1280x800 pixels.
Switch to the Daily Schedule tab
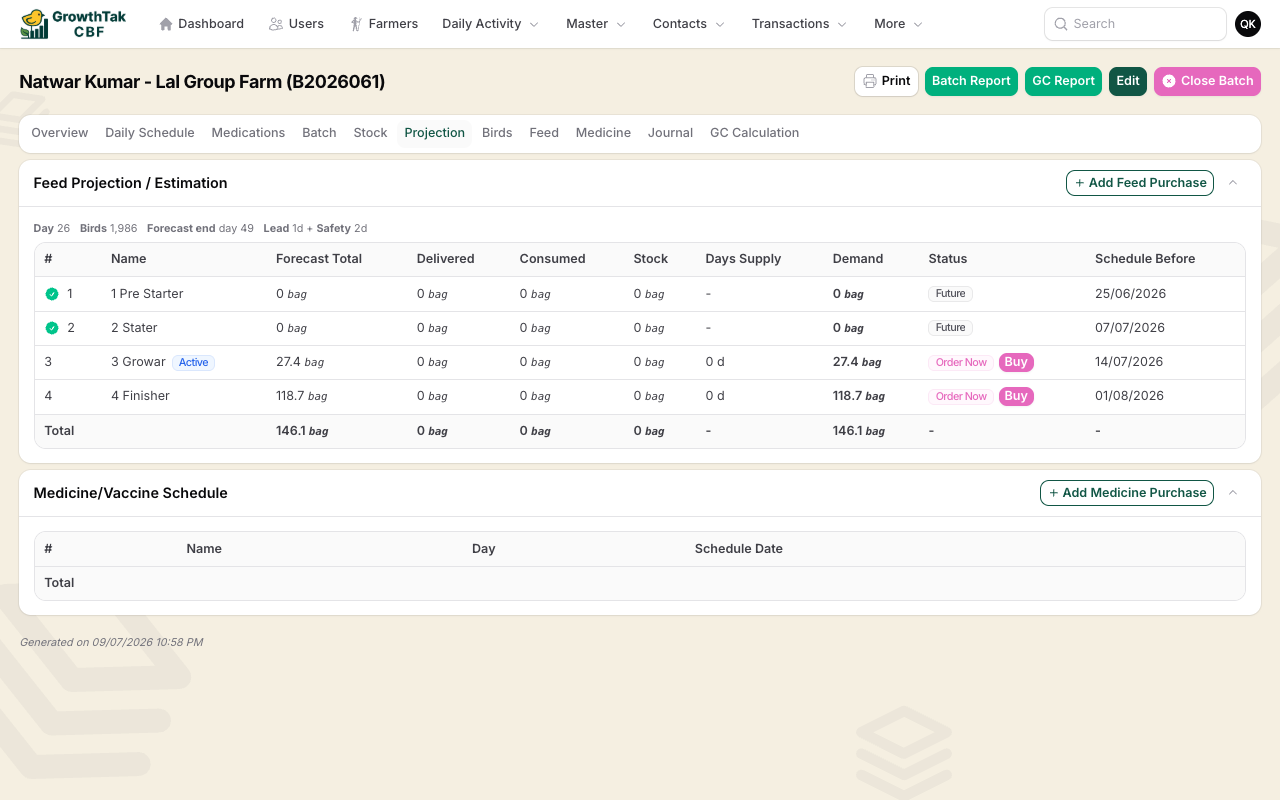[x=150, y=133]
